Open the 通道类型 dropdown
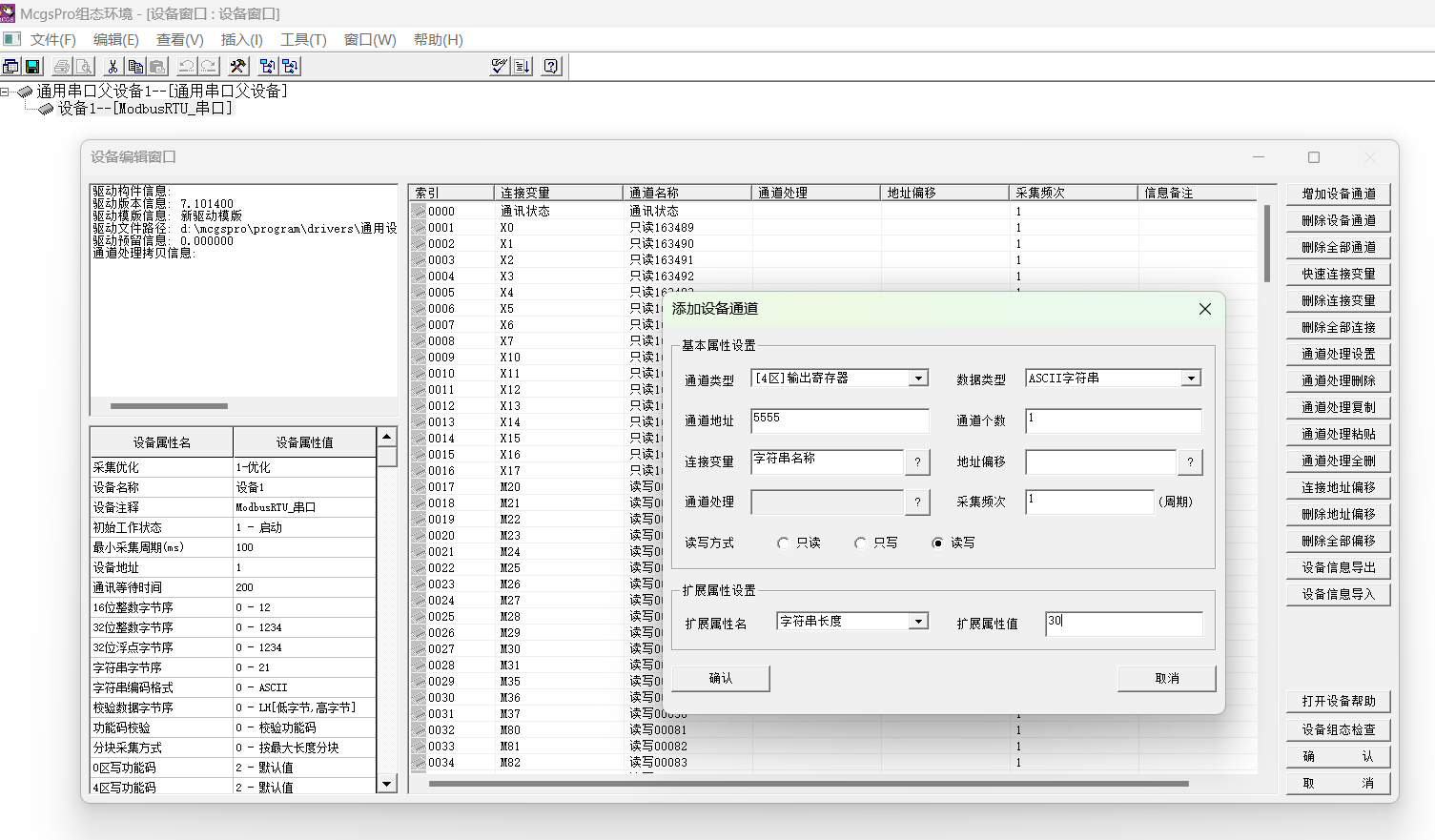 918,379
